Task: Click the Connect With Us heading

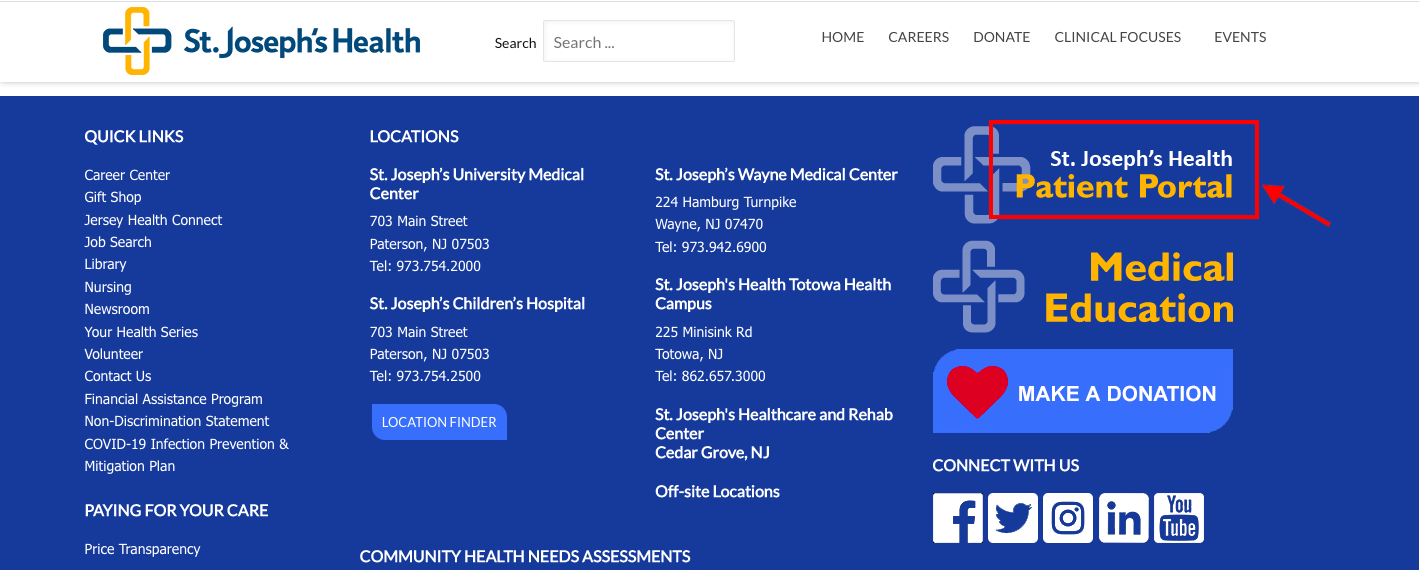Action: [x=1006, y=465]
